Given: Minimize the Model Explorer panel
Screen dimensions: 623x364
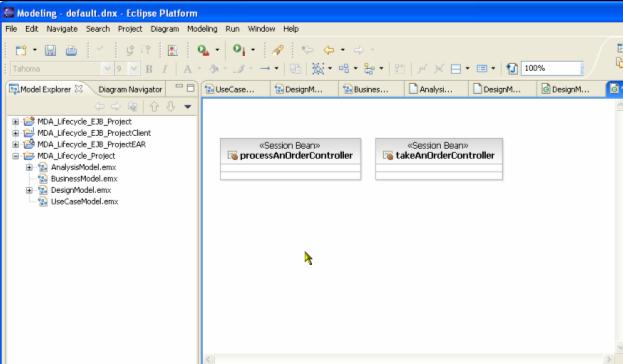Looking at the screenshot, I should [179, 86].
